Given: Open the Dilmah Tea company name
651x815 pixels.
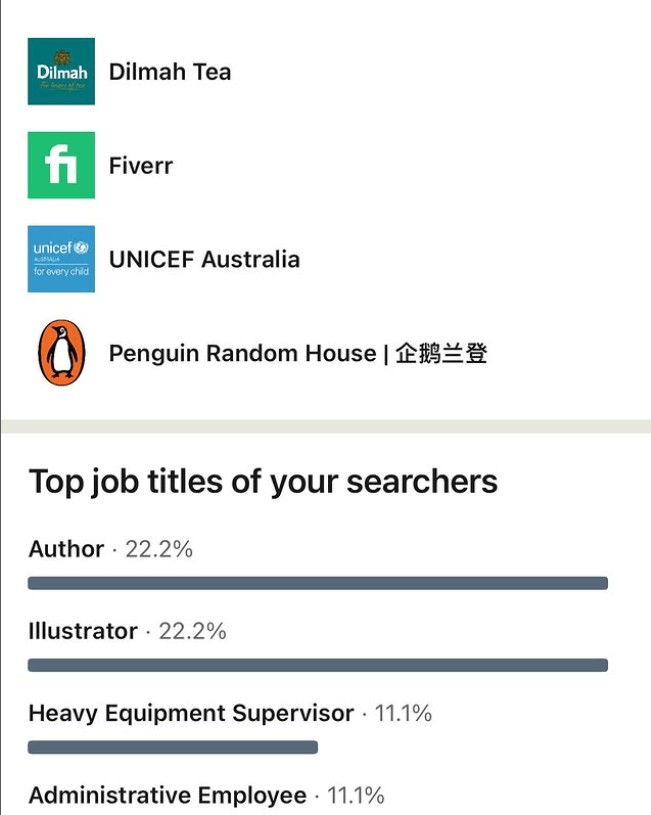Looking at the screenshot, I should tap(169, 72).
